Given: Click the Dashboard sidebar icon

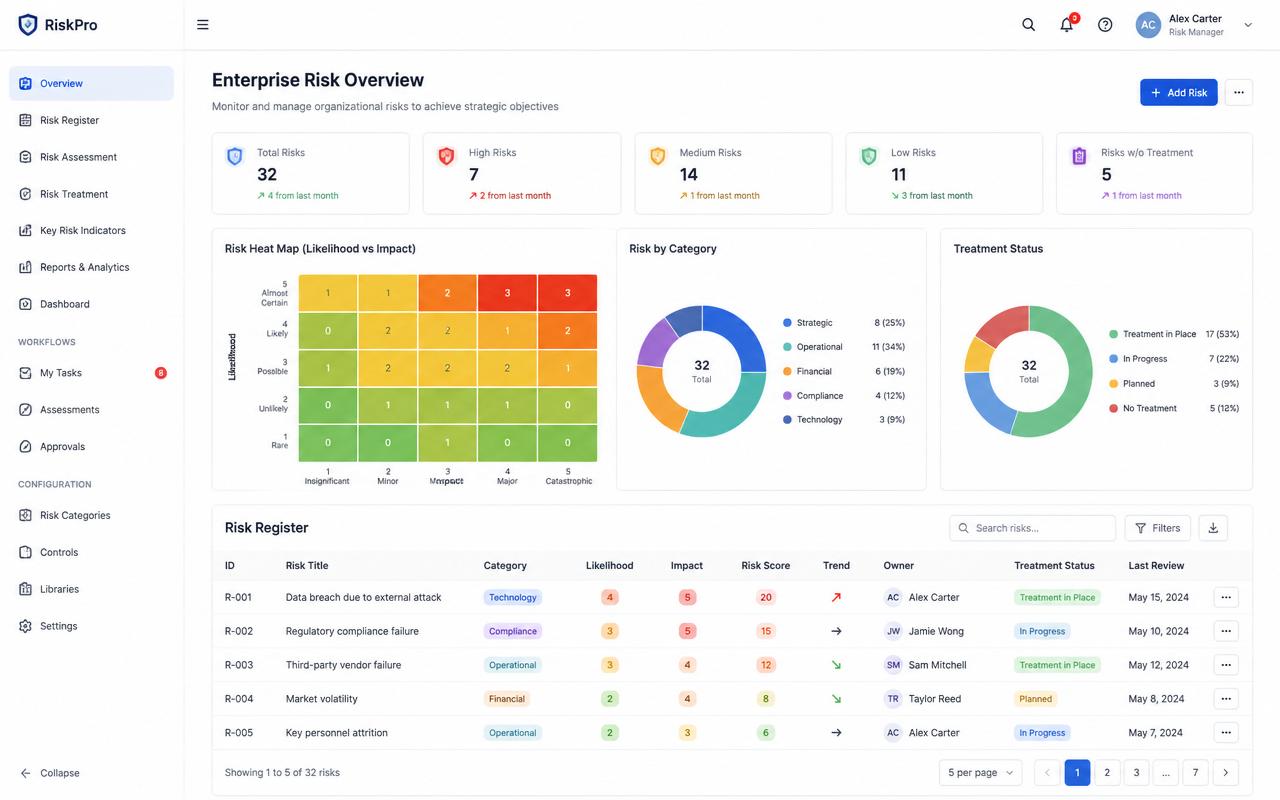Looking at the screenshot, I should point(26,304).
